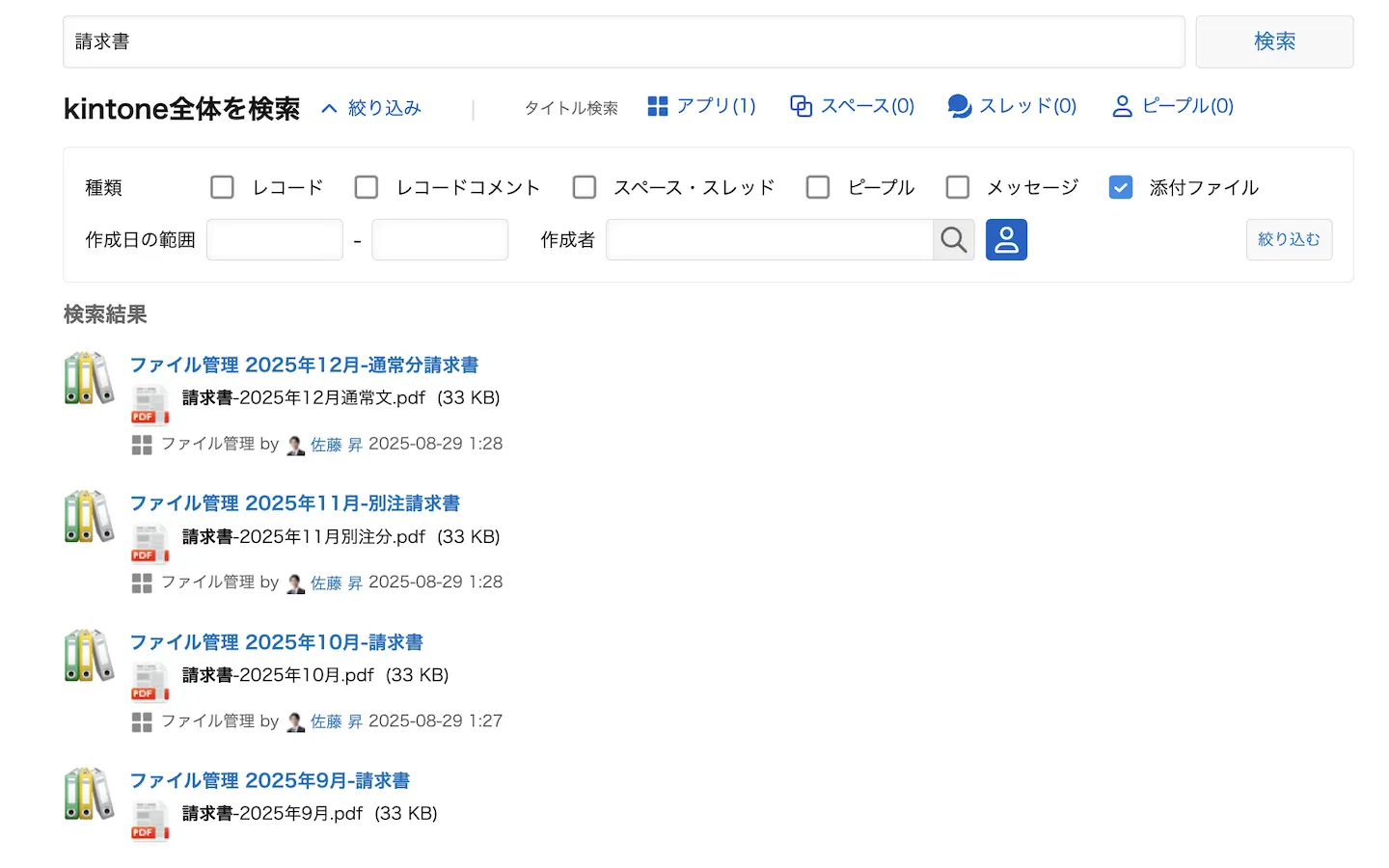Uncheck the 添付ファイル checkbox
1389x868 pixels.
[1120, 187]
